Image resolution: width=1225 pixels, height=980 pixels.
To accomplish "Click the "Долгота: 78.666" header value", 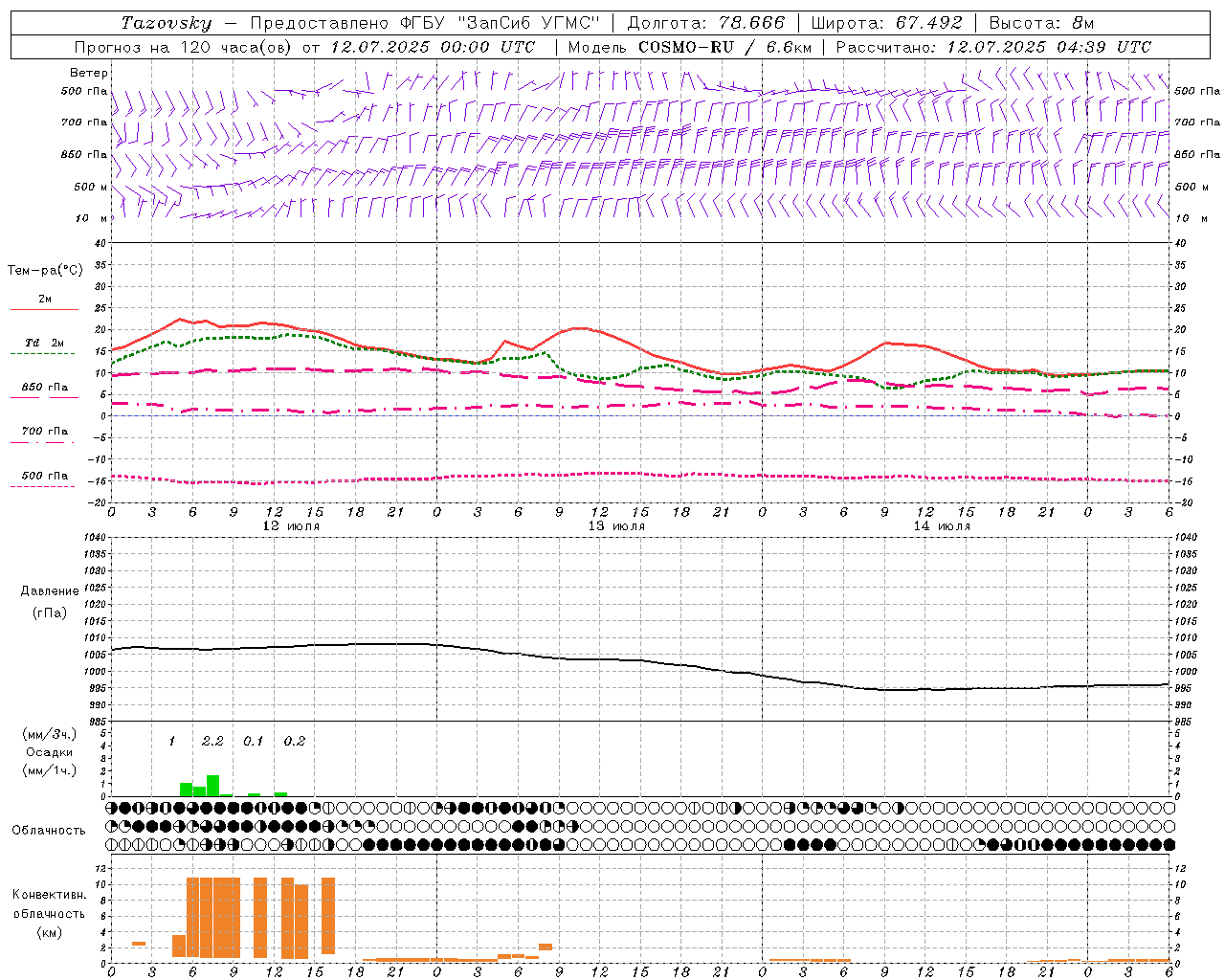I will click(x=705, y=23).
